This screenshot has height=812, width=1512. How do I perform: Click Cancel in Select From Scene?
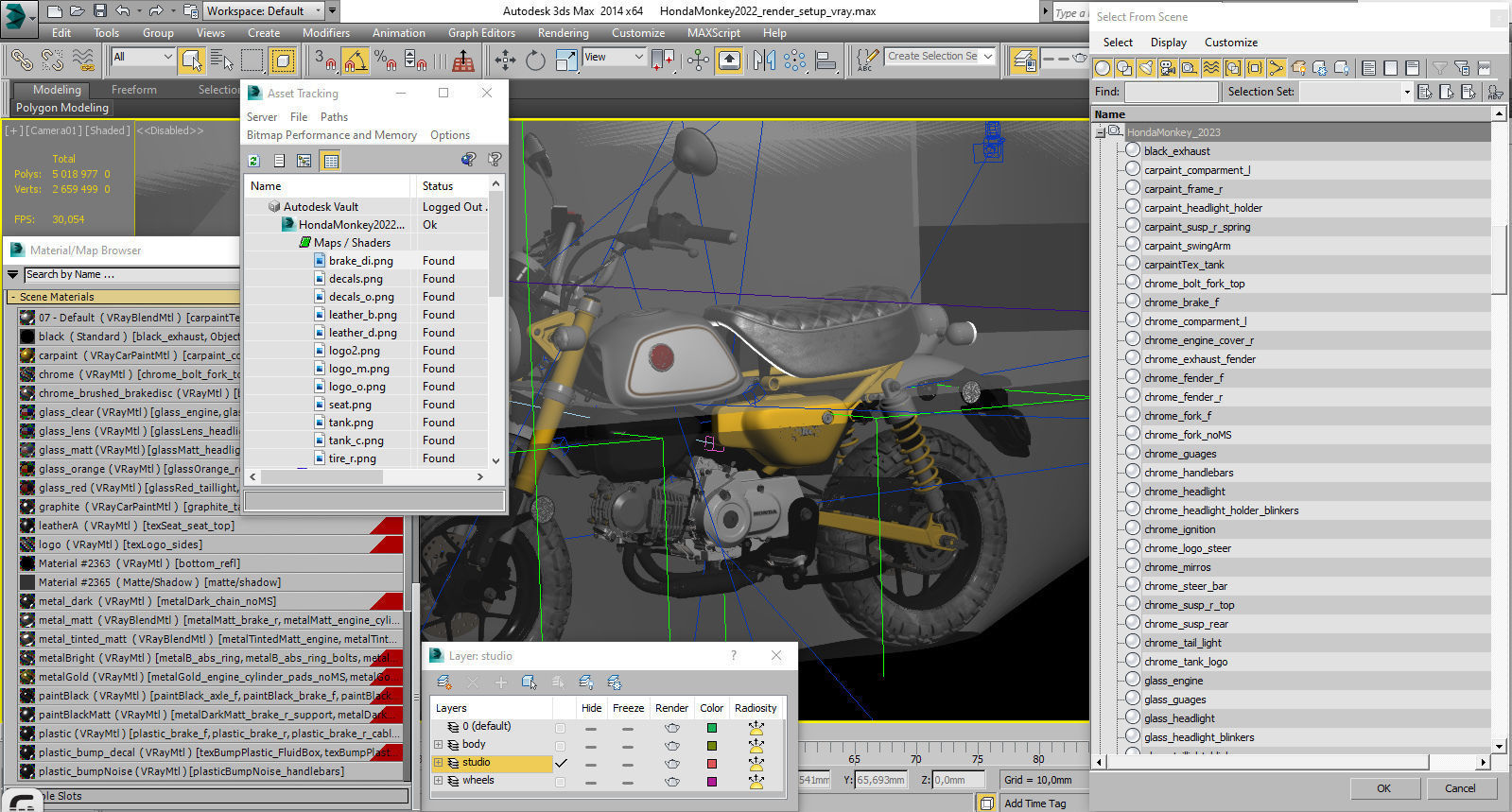1460,788
